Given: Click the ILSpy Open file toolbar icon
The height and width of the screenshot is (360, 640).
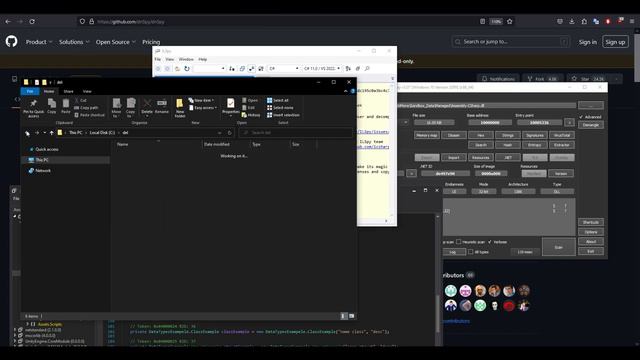Looking at the screenshot, I should [x=177, y=69].
